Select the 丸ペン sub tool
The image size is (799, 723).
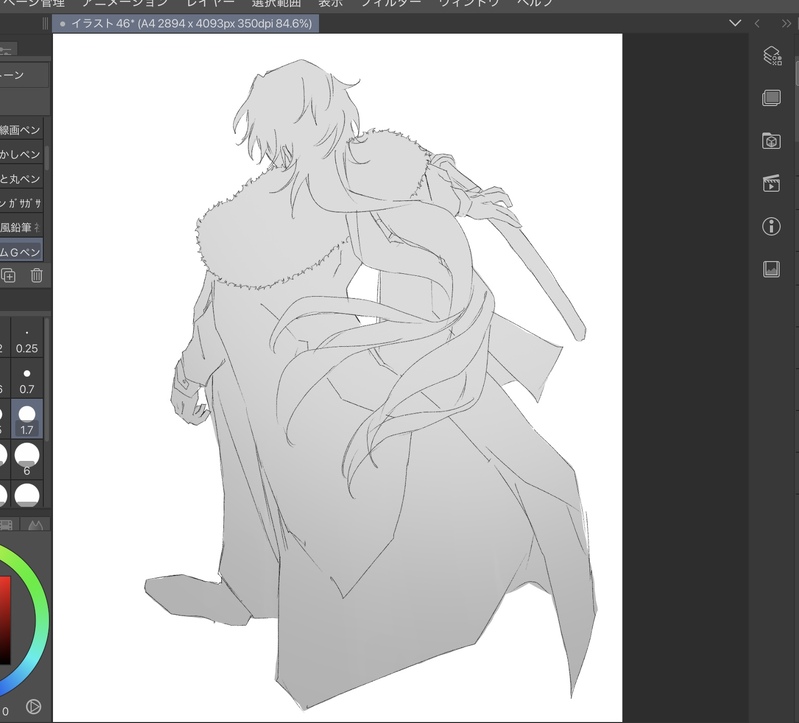point(21,179)
